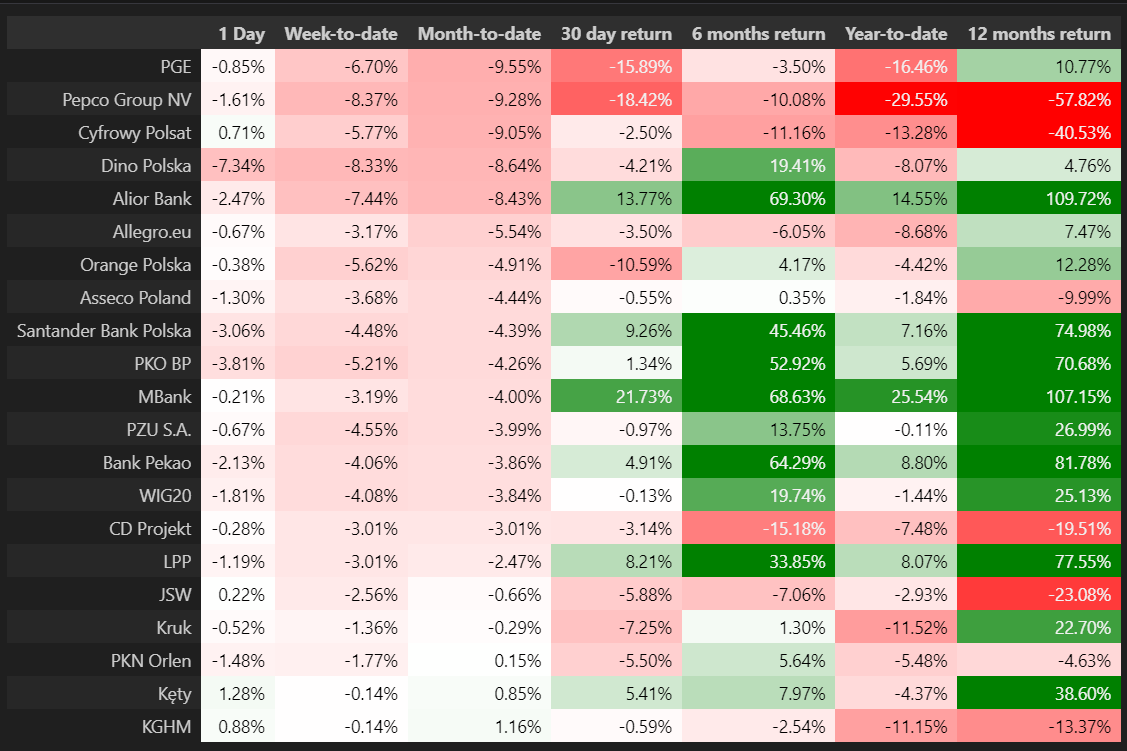Click the bright red -57.82% cell
The image size is (1127, 751).
tap(1039, 100)
